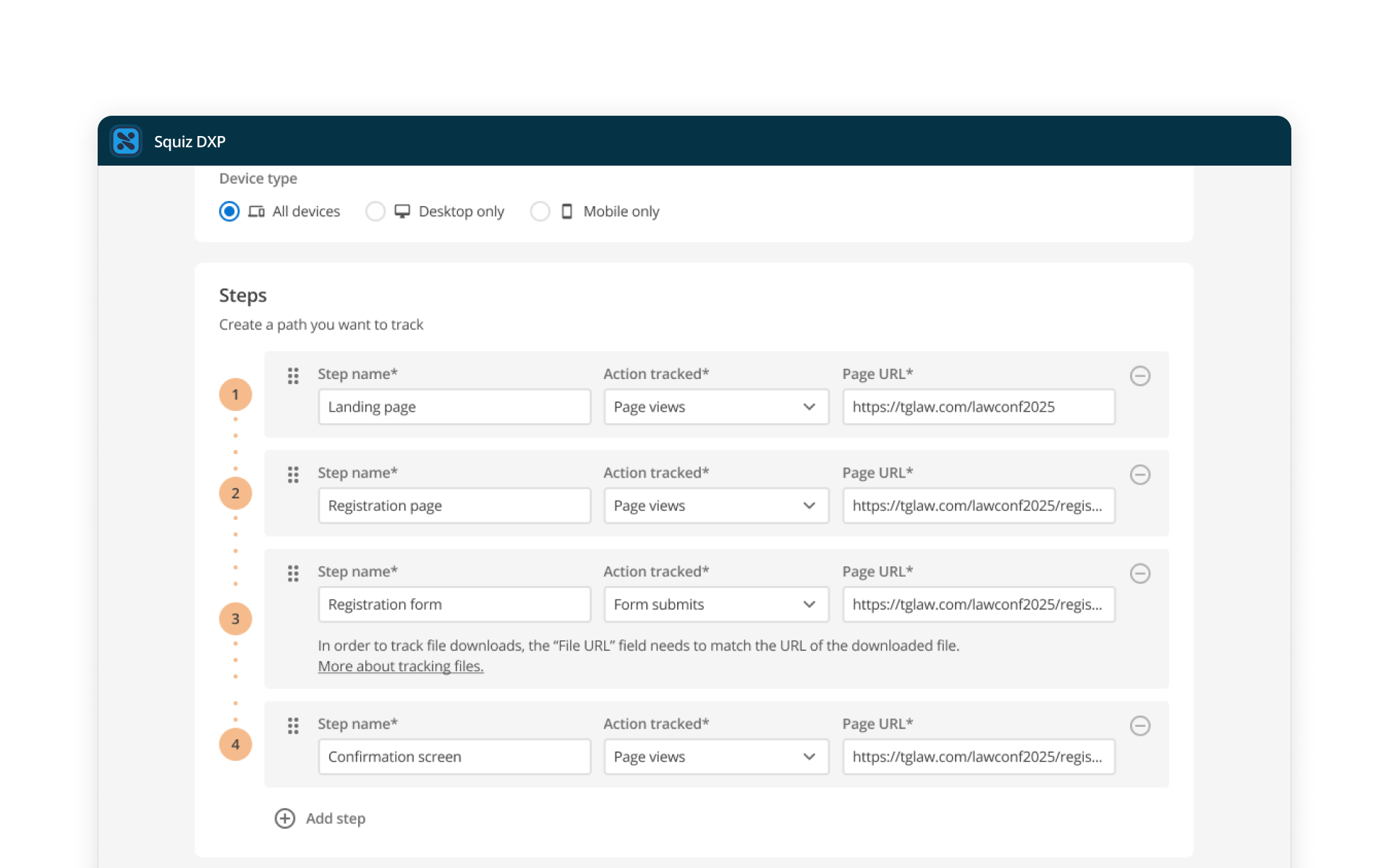
Task: Click 'Create a path you want to track' text
Action: pos(321,325)
